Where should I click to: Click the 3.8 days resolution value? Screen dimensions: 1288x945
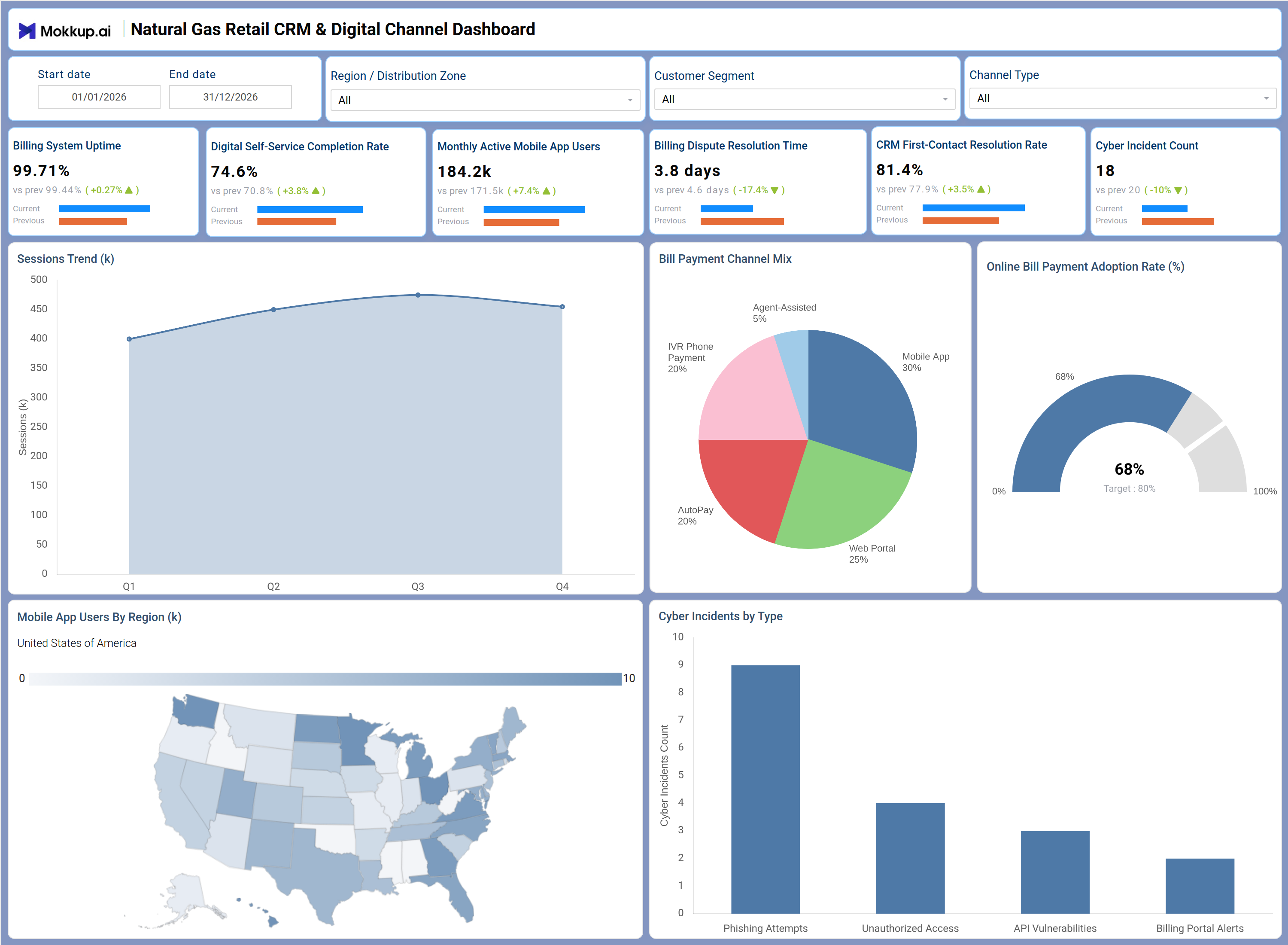(687, 171)
